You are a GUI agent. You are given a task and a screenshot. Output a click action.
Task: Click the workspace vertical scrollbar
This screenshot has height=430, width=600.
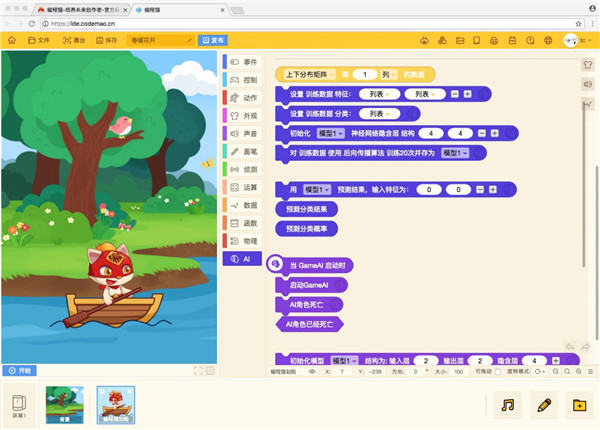click(x=597, y=252)
